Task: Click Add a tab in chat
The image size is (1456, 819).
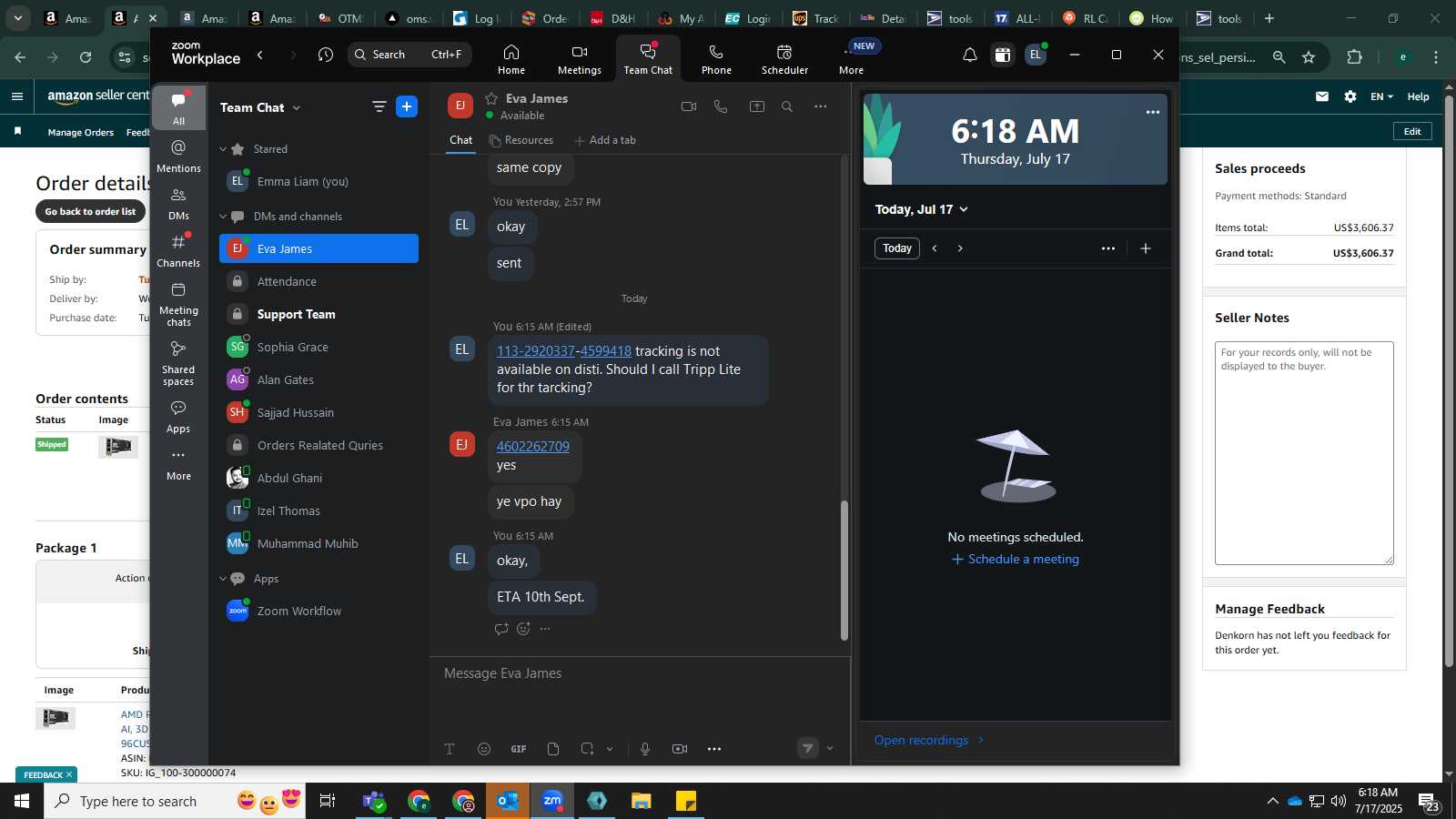Action: pyautogui.click(x=605, y=140)
